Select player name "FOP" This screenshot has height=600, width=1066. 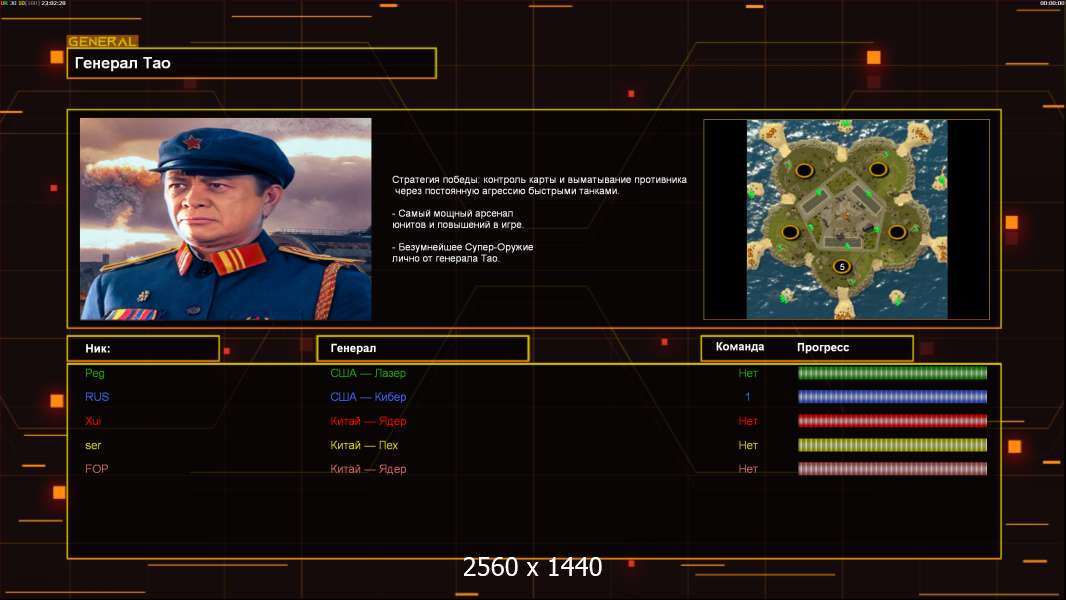pos(97,469)
